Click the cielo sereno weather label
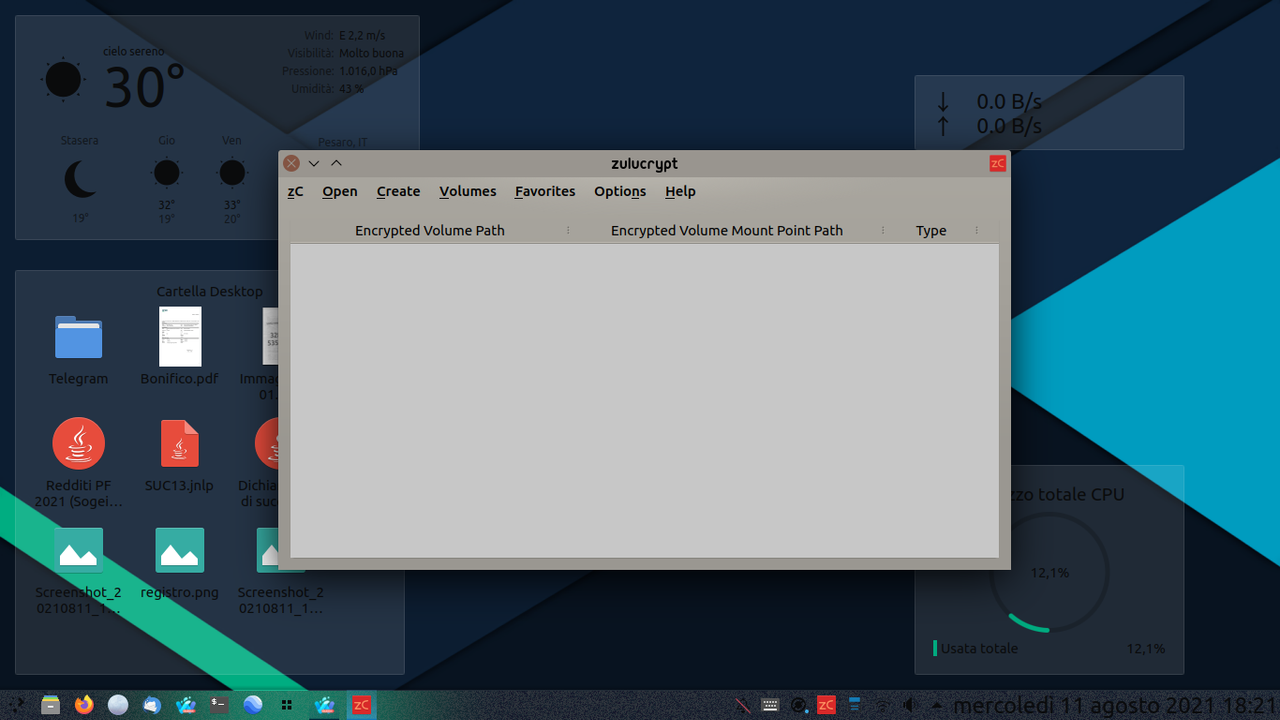1280x720 pixels. coord(133,51)
